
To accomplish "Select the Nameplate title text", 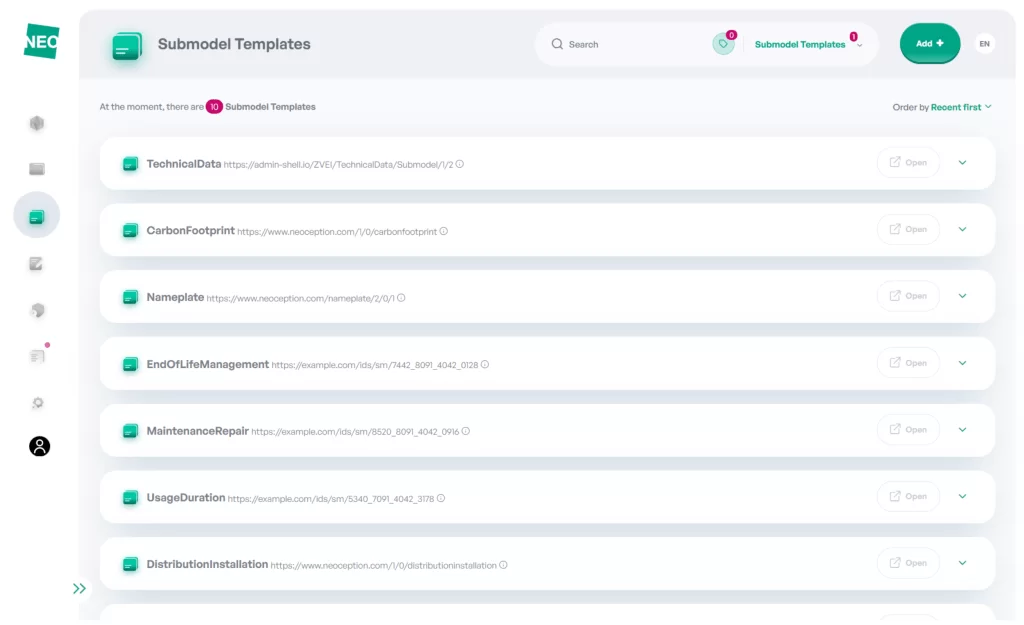I will 175,297.
